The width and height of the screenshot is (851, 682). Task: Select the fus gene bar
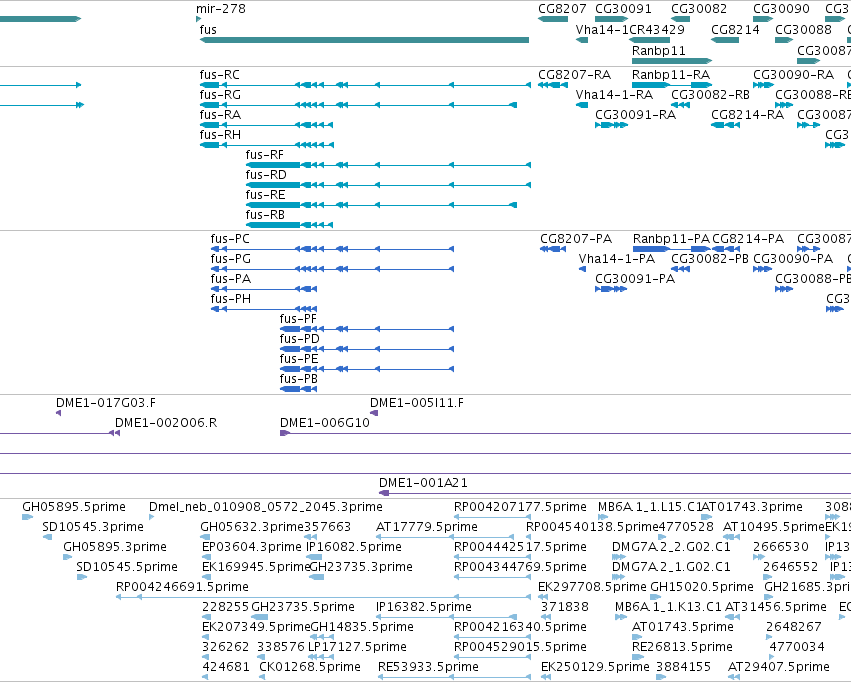pos(364,40)
